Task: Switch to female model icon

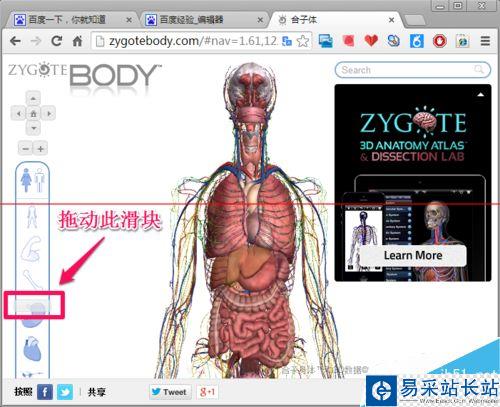Action: (x=26, y=180)
